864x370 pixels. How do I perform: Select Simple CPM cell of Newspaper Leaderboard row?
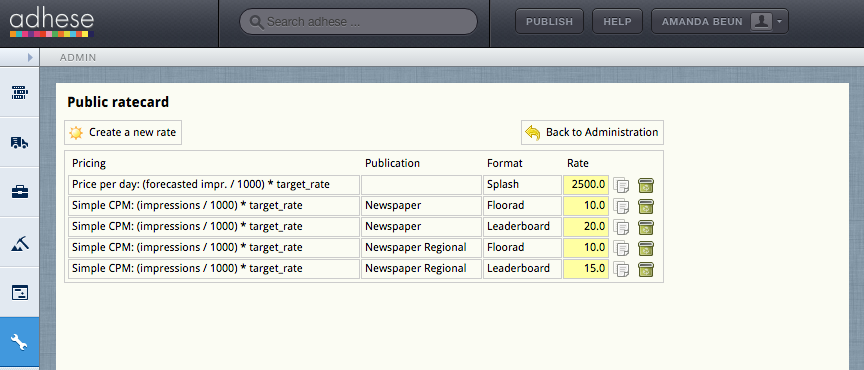[214, 227]
